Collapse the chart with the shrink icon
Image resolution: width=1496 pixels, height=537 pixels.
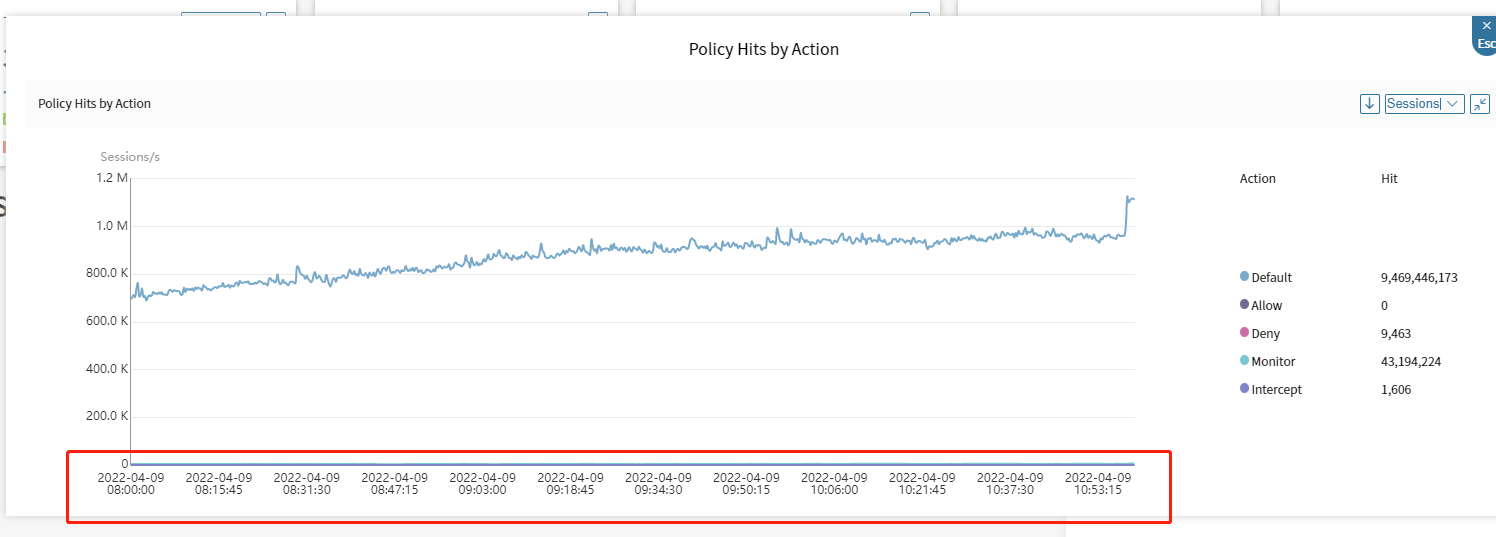coord(1480,104)
